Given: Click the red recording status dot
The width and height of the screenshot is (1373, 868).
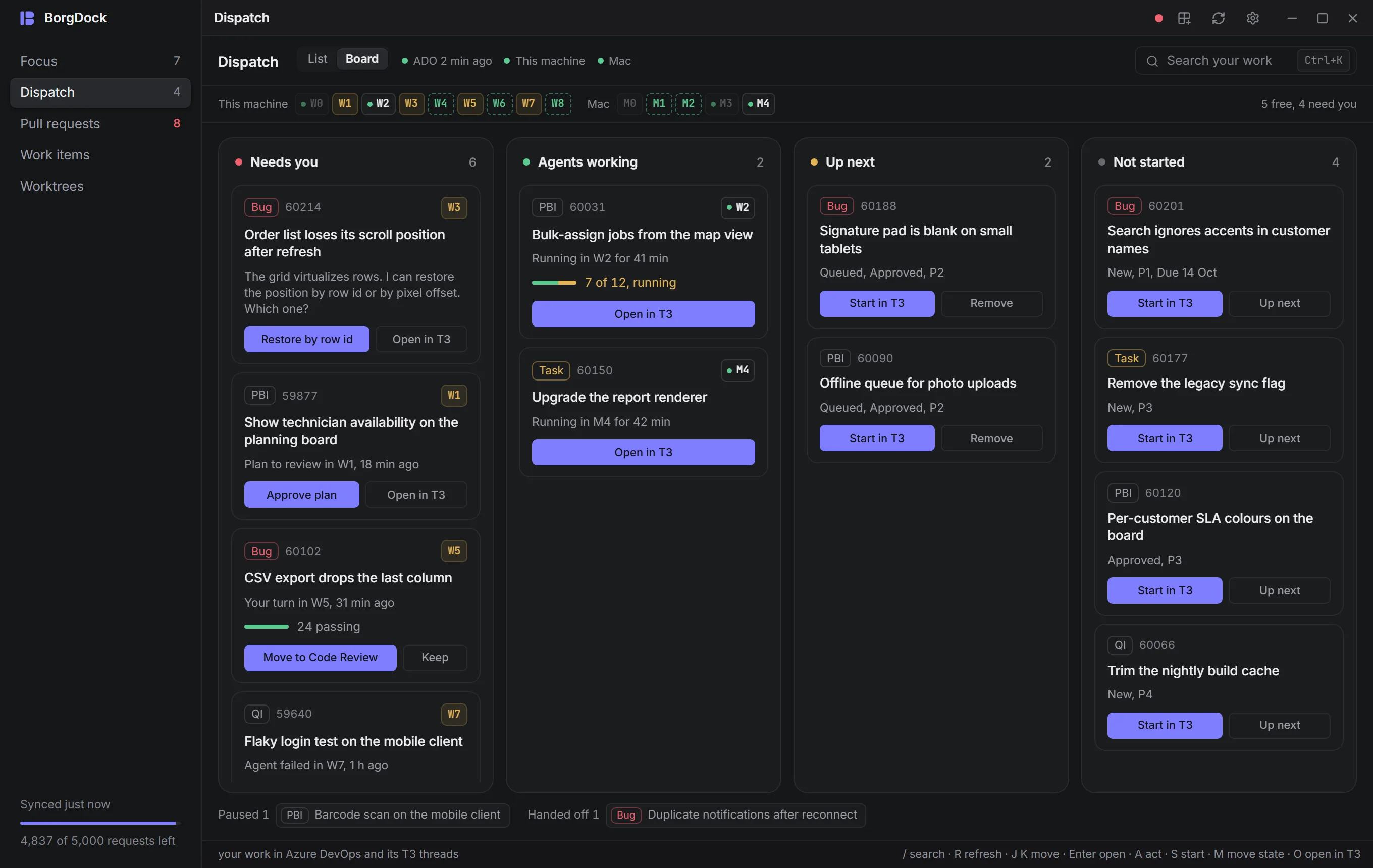Looking at the screenshot, I should point(1158,18).
